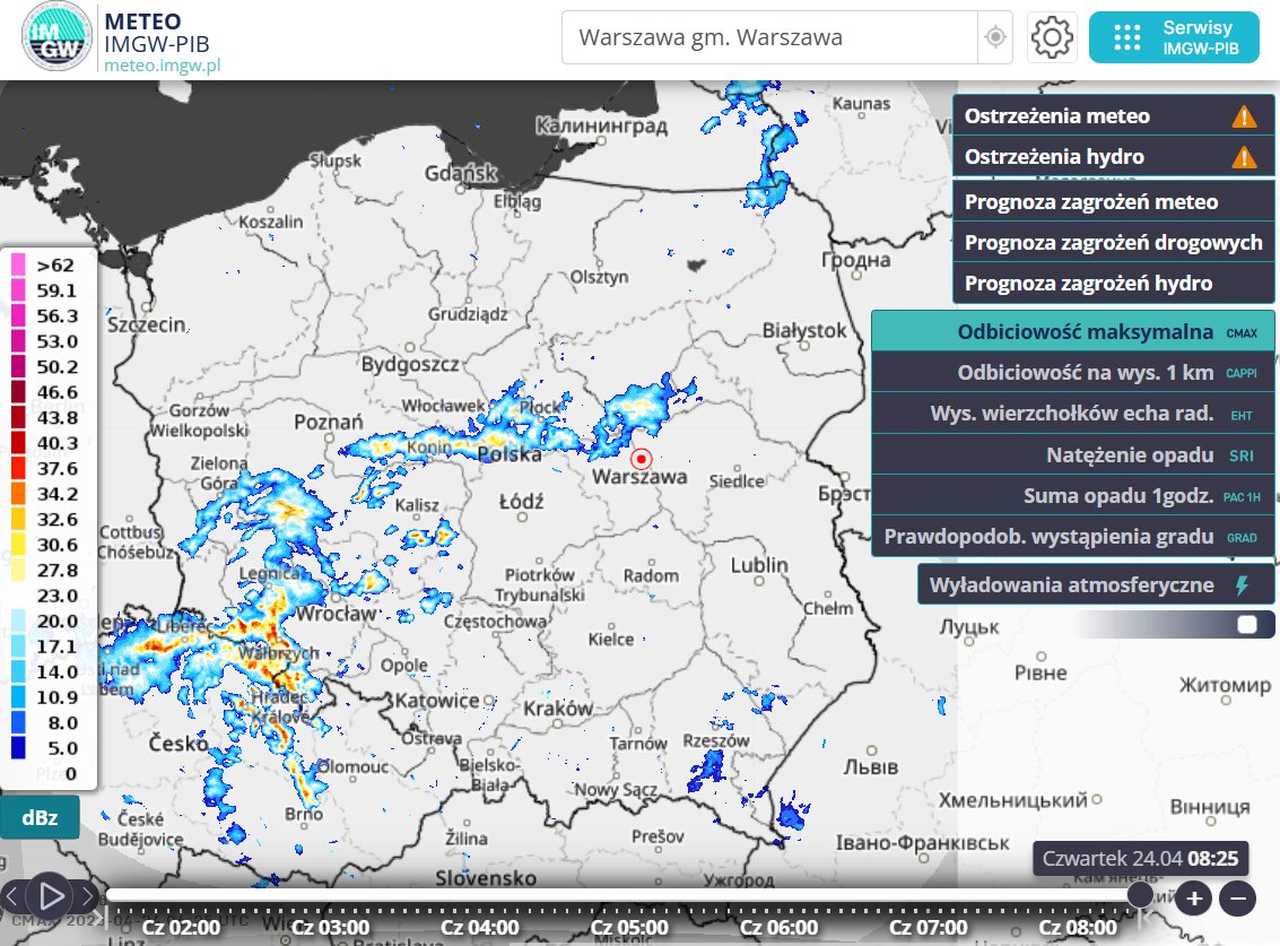Screen dimensions: 1280x946
Task: Select Odbiciowość maksymalna CMAX layer
Action: pos(1074,332)
